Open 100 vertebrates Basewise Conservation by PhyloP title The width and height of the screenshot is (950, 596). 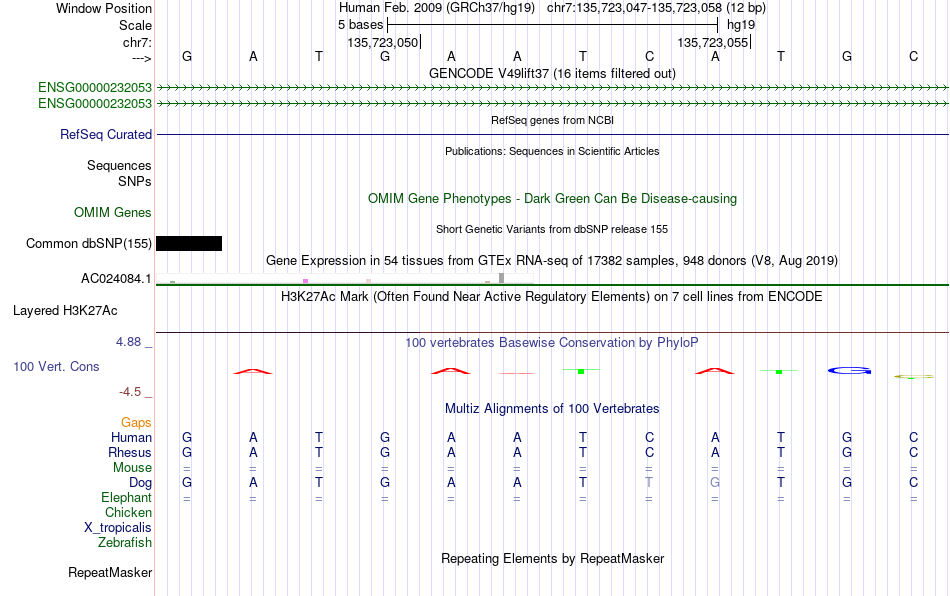click(552, 343)
